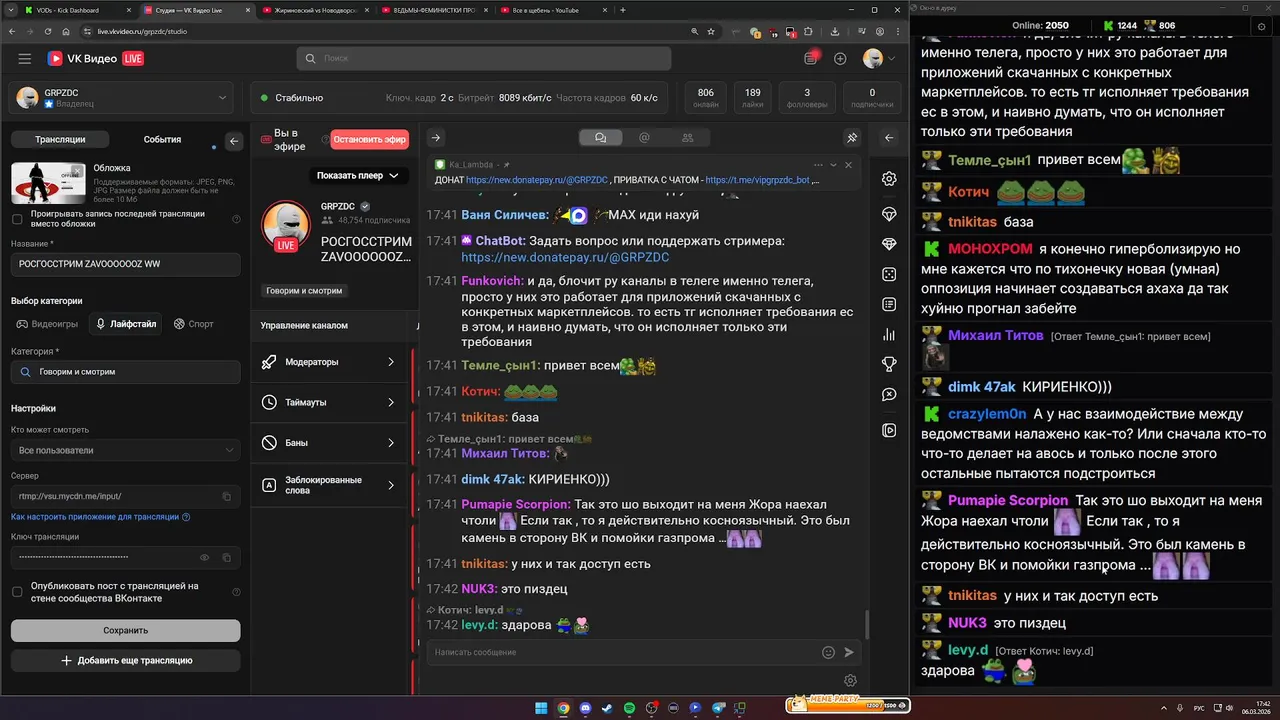1280x720 pixels.
Task: Click gear icon below message input
Action: point(850,681)
